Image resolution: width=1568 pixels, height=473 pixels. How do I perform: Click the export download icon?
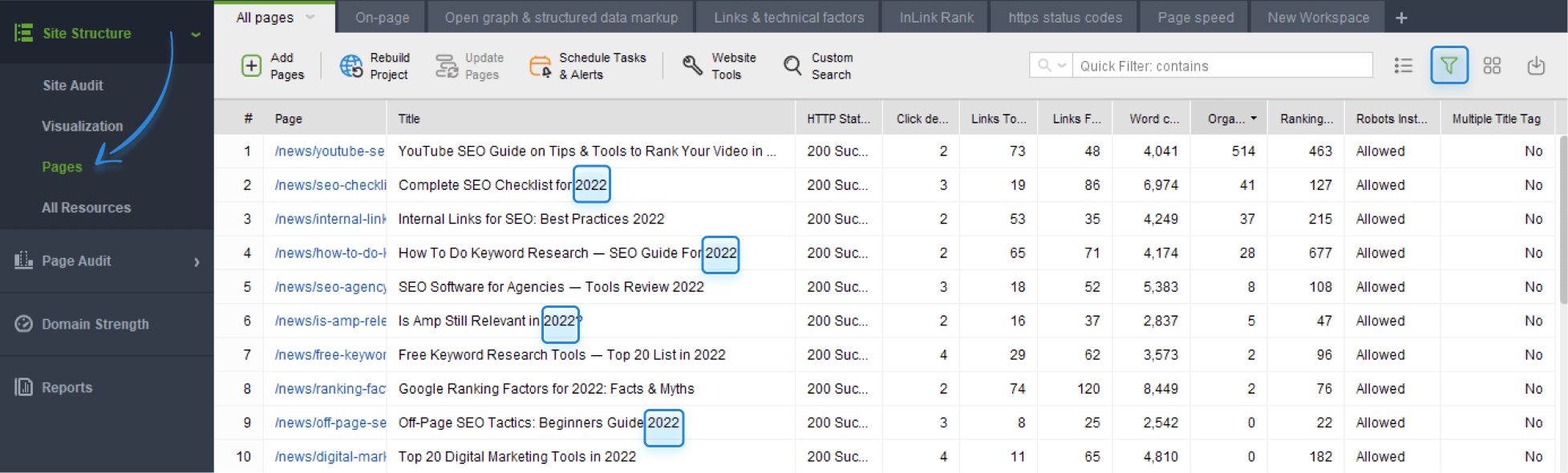point(1536,66)
